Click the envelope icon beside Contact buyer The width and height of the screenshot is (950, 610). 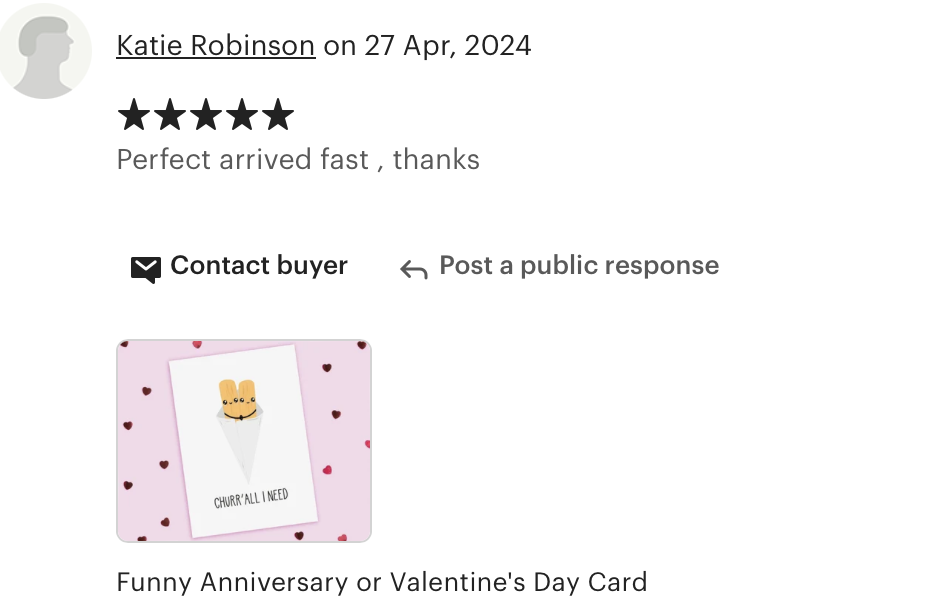point(146,270)
